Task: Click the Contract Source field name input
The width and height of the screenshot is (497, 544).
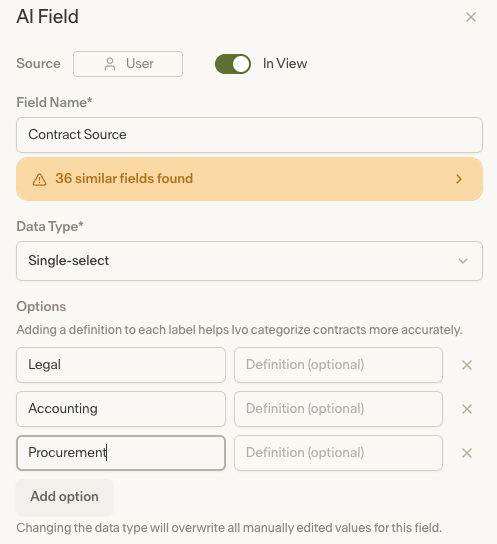Action: click(x=249, y=135)
